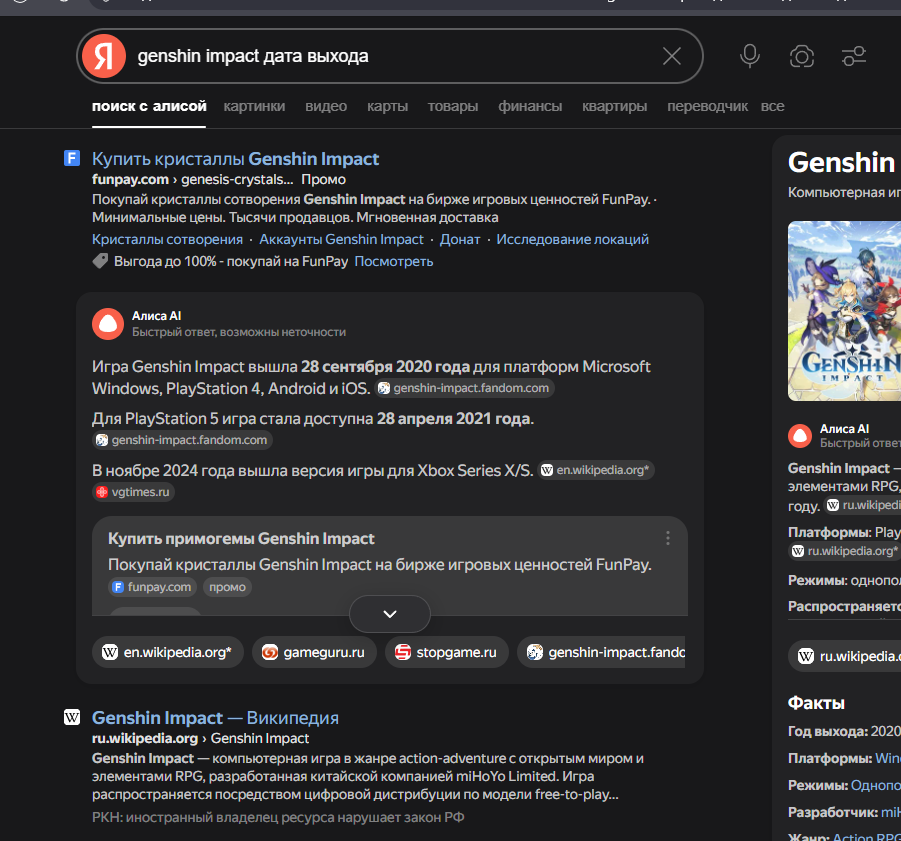Open image search with the camera icon
This screenshot has height=841, width=901.
coord(802,56)
